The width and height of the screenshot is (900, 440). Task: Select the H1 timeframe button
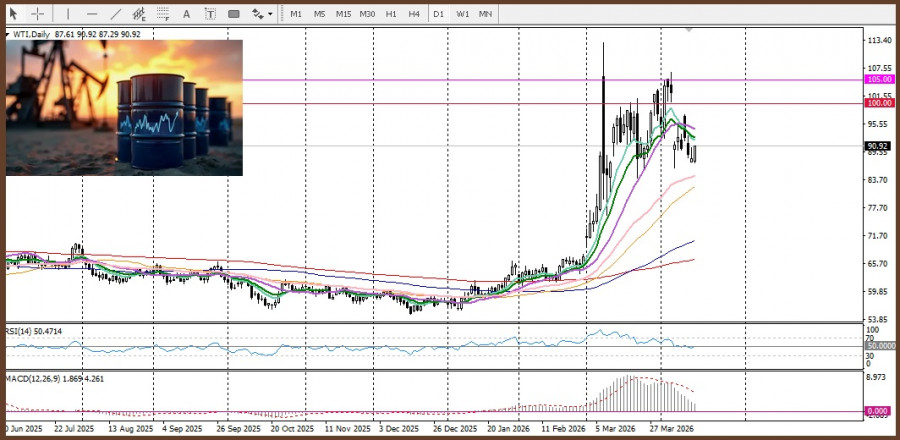pyautogui.click(x=391, y=14)
